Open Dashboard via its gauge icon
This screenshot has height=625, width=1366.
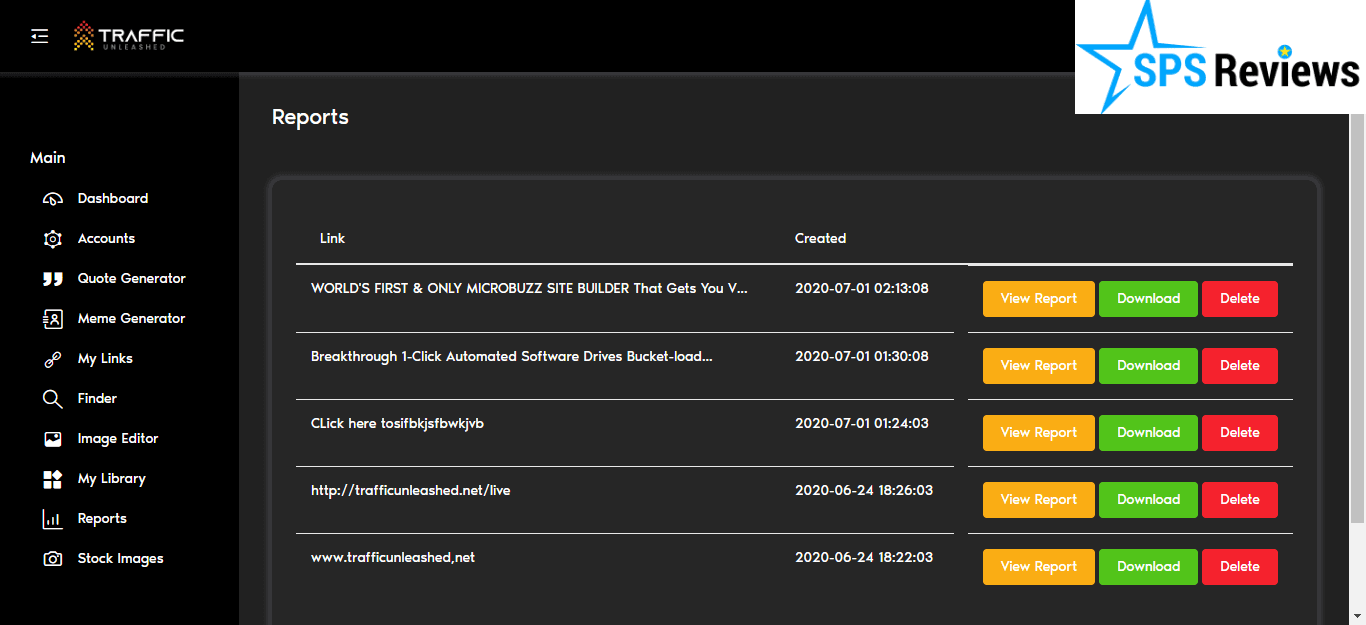coord(53,199)
